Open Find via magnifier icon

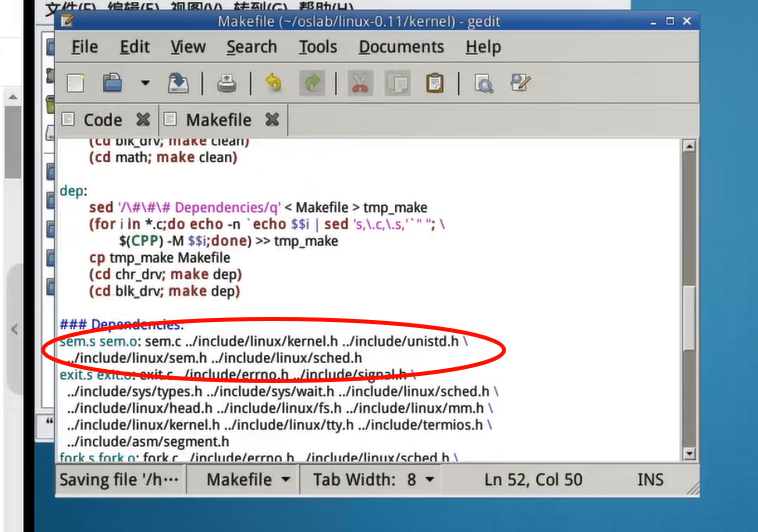(484, 84)
